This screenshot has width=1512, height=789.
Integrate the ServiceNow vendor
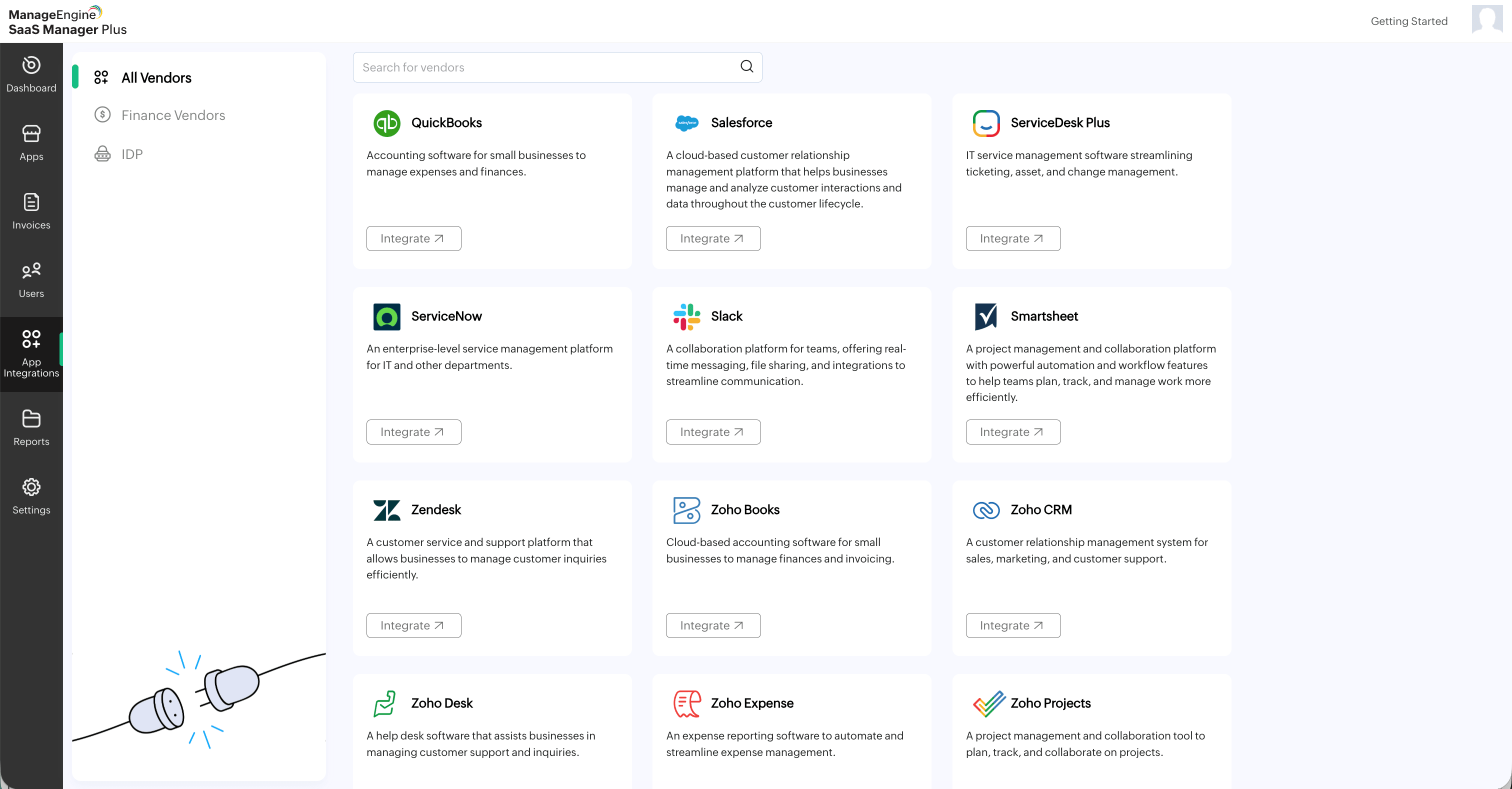coord(413,432)
